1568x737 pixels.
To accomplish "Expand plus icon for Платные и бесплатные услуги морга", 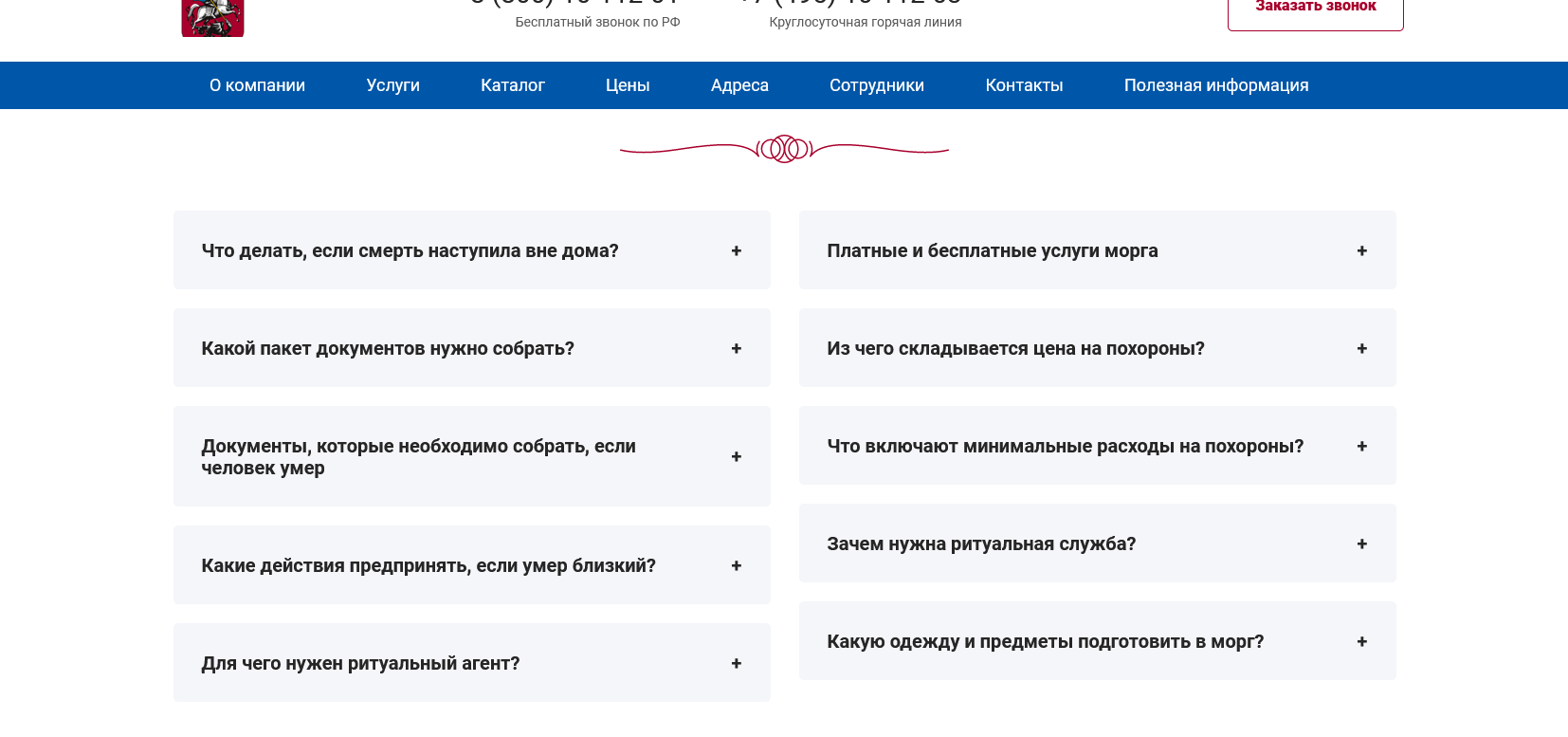I will pos(1362,250).
